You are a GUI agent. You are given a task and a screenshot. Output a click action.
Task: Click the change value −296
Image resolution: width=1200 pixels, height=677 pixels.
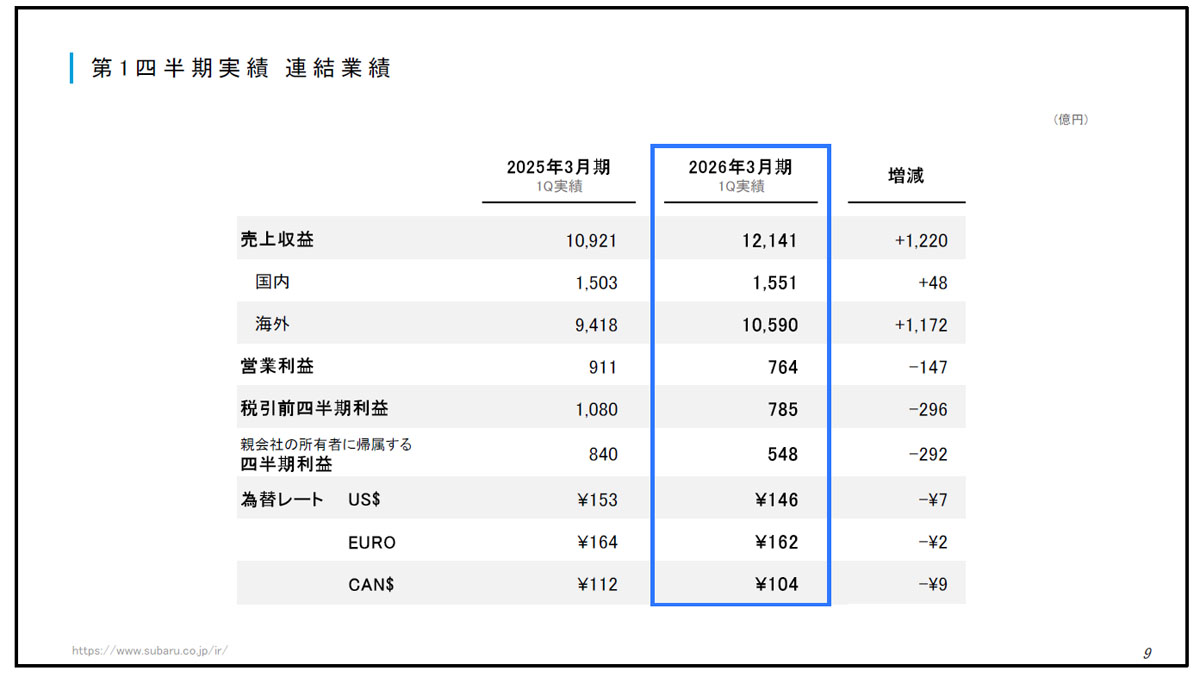(x=929, y=409)
